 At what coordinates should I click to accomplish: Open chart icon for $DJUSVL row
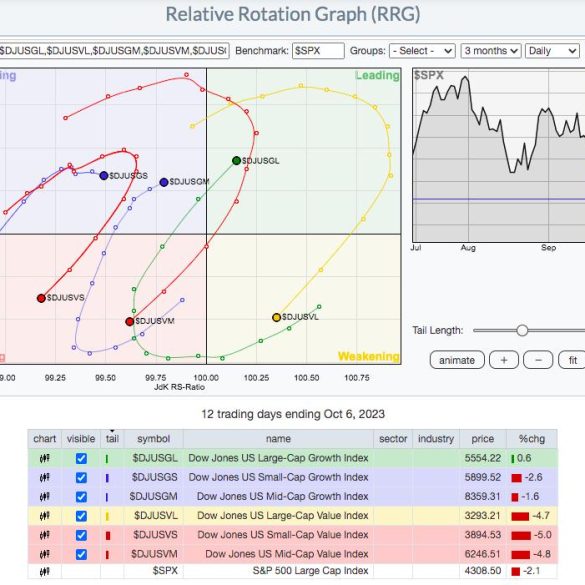44,516
